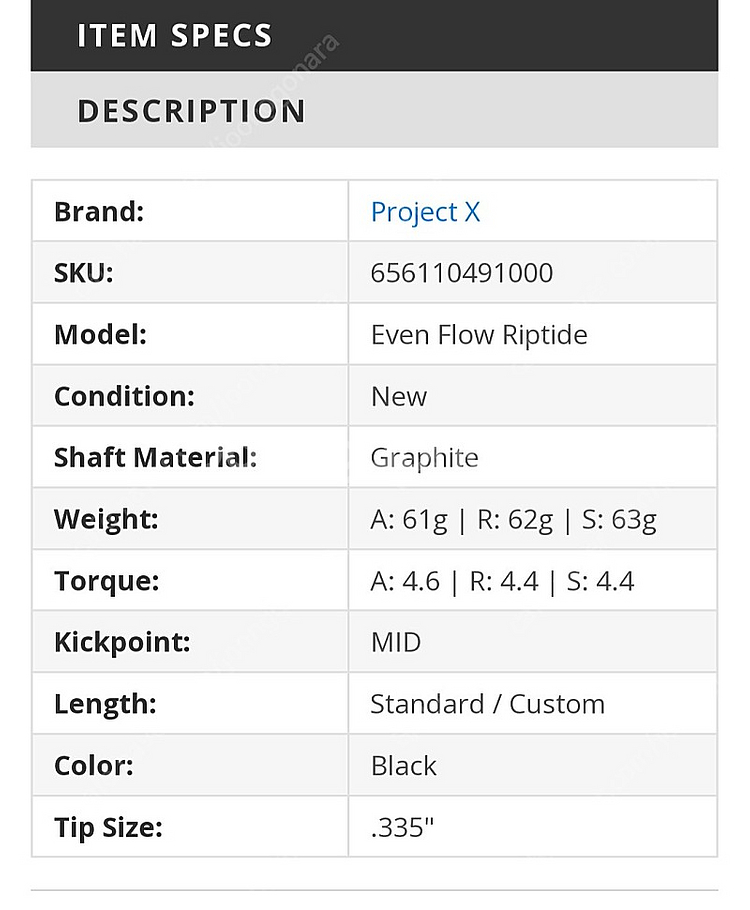Select the Color value Black
Image resolution: width=750 pixels, height=910 pixels.
pyautogui.click(x=403, y=765)
